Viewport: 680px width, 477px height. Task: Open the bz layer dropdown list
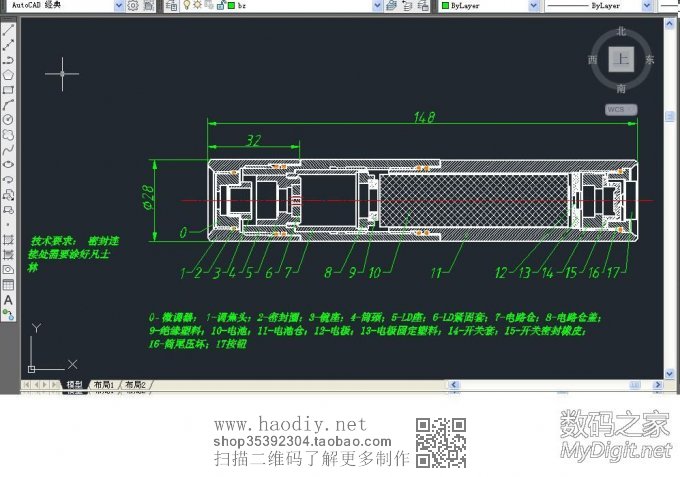[377, 5]
